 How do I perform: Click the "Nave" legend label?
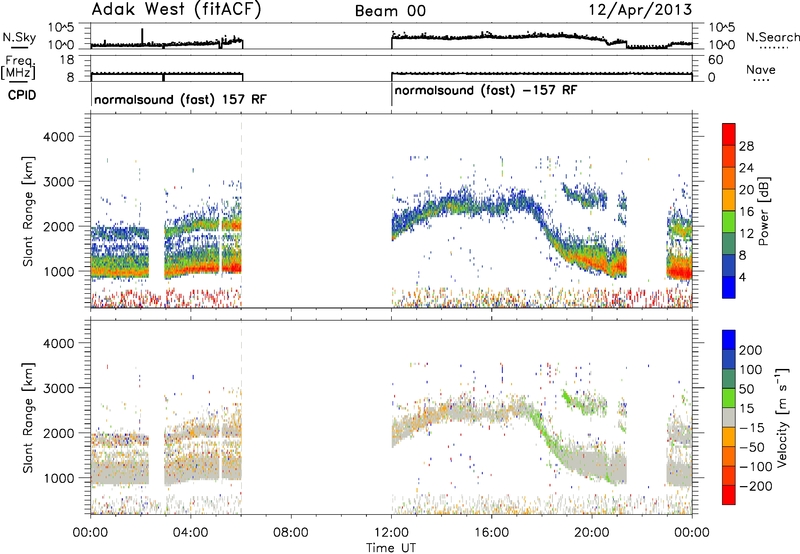(761, 69)
